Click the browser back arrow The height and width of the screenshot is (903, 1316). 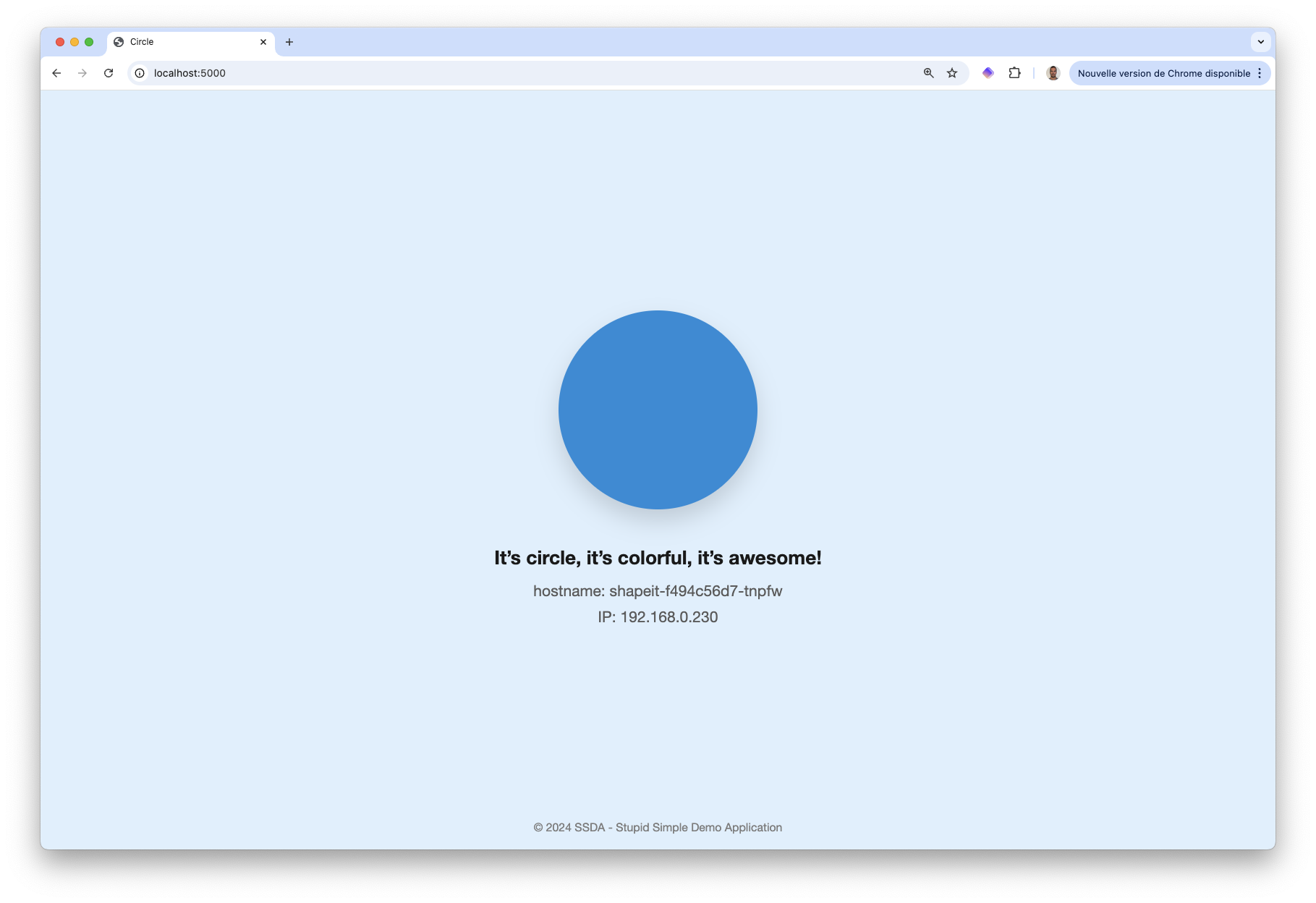[x=56, y=73]
